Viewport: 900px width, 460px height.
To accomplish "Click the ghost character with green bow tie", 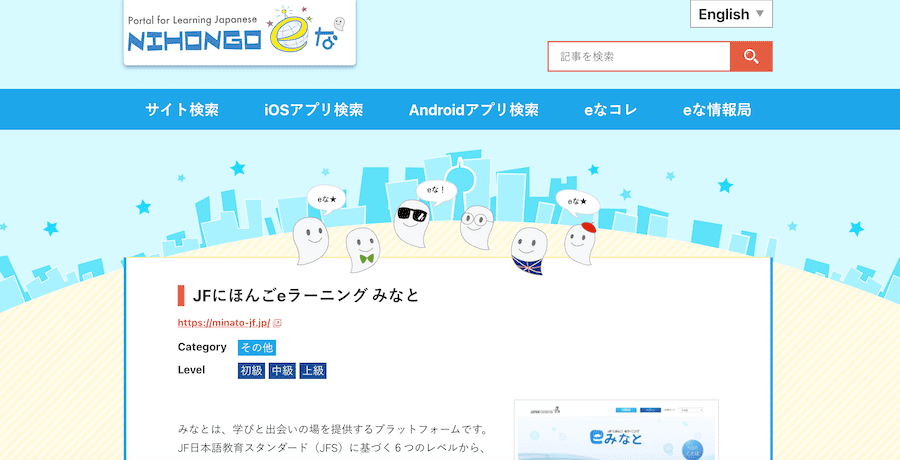I will click(362, 249).
